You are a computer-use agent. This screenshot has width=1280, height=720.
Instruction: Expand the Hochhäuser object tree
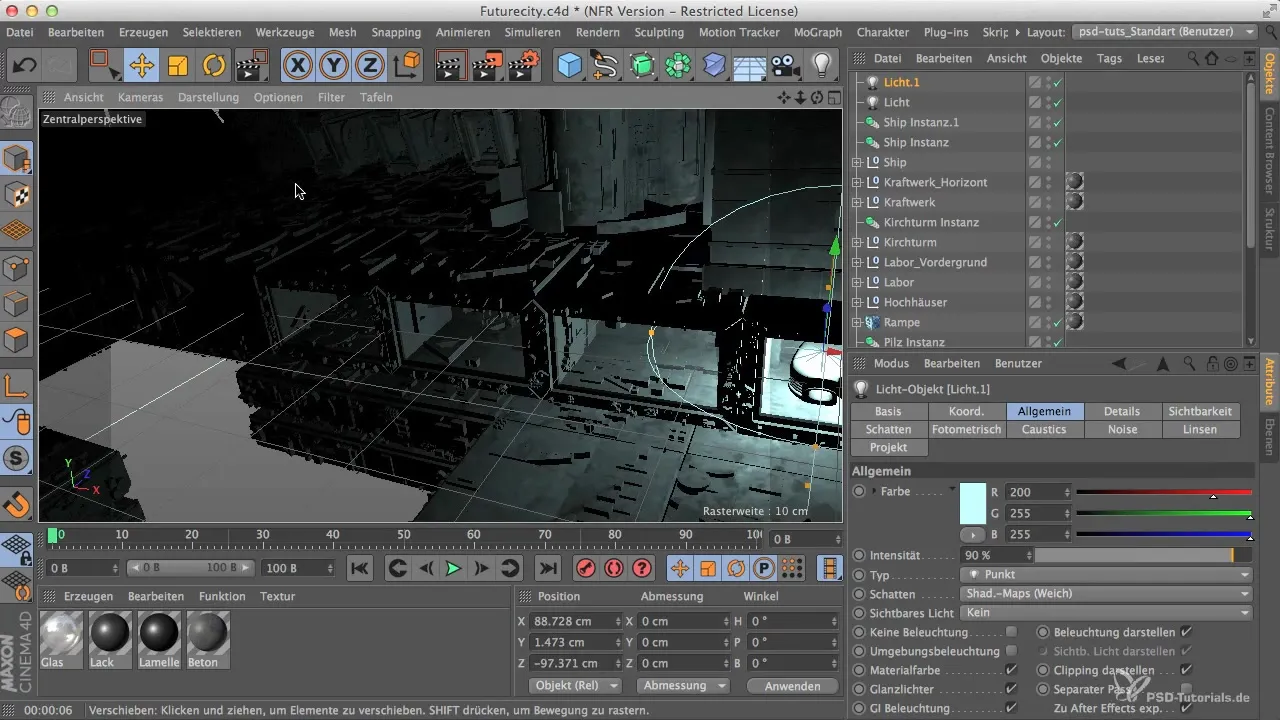click(x=857, y=302)
